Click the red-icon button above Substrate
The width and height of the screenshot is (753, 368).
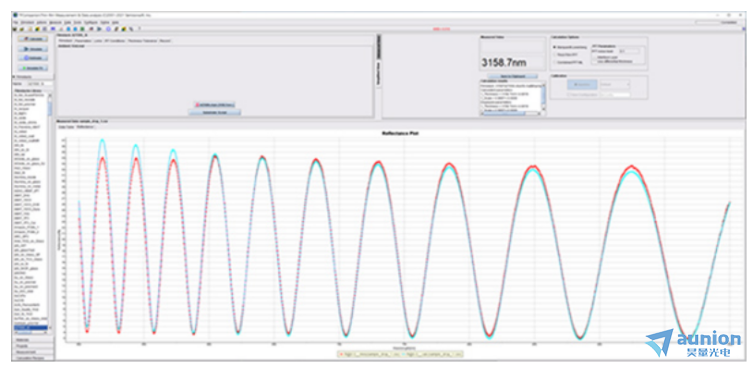point(214,104)
